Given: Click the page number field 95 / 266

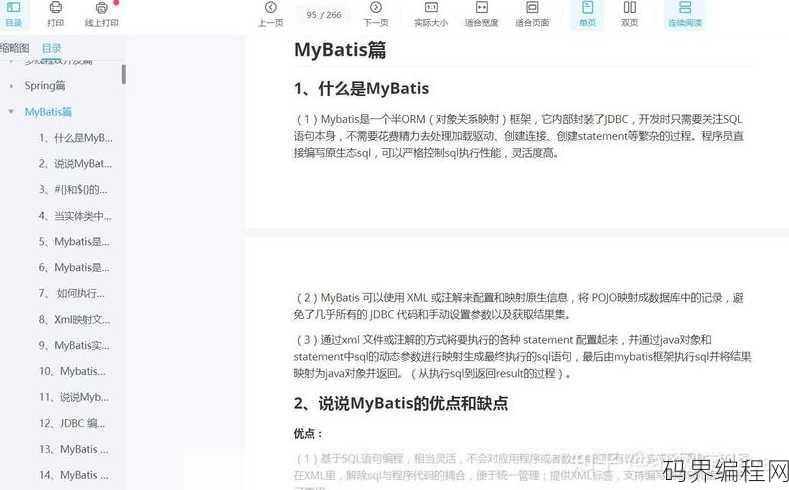Looking at the screenshot, I should pyautogui.click(x=324, y=15).
